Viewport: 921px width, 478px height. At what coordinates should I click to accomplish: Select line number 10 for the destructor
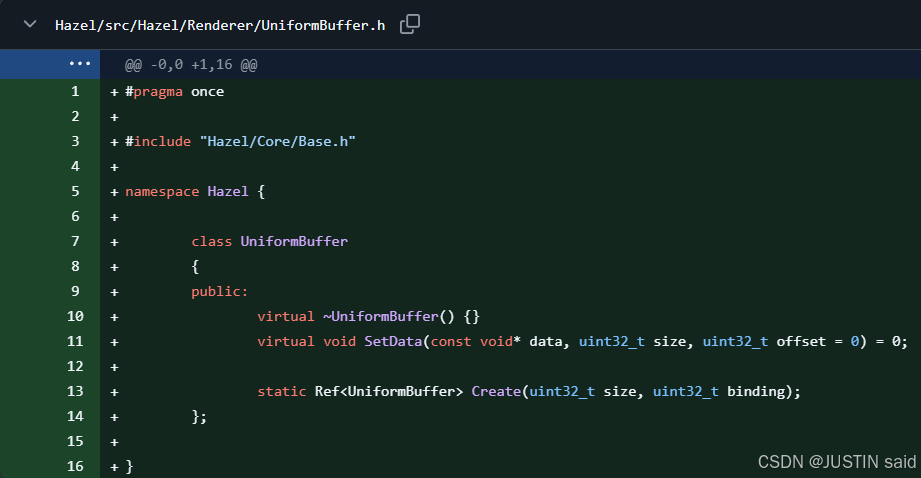(x=75, y=316)
